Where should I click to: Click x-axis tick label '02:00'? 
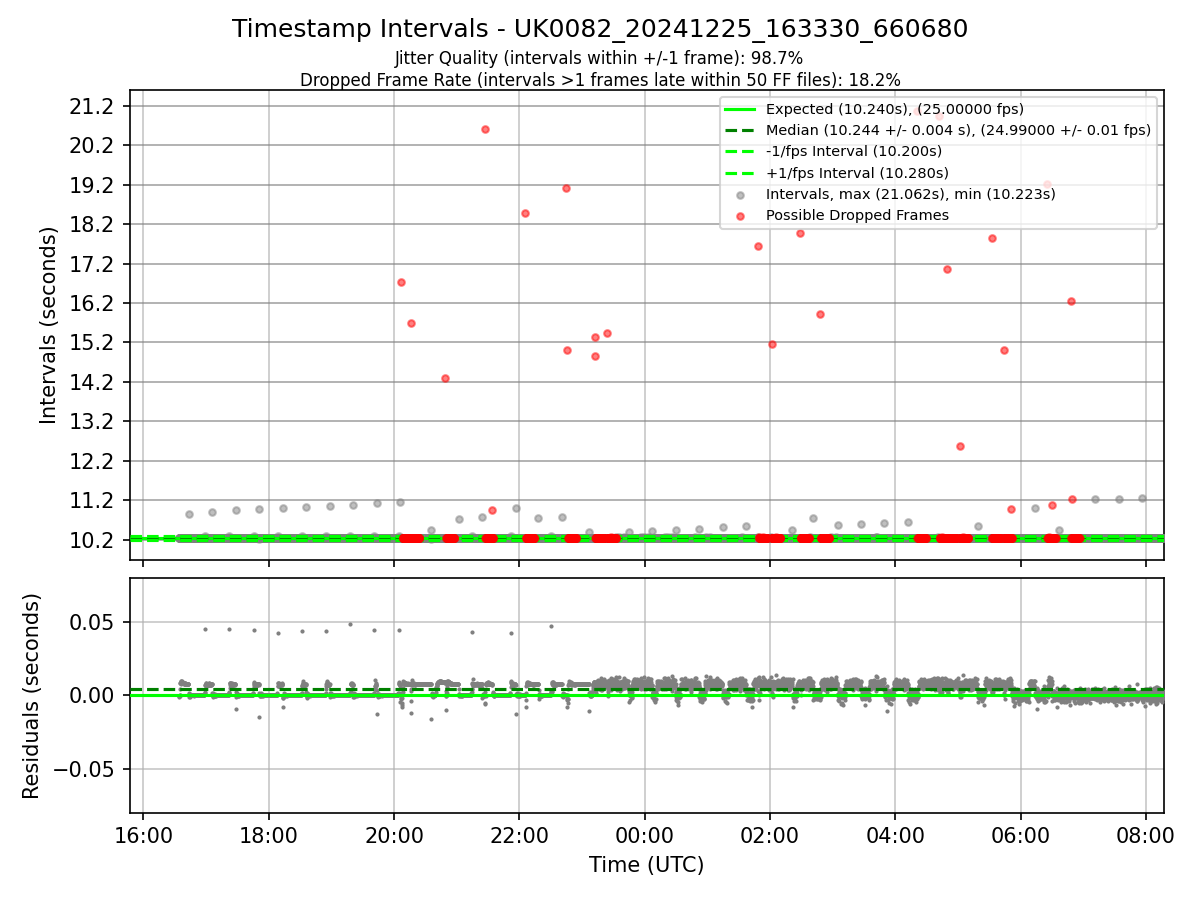pos(770,834)
